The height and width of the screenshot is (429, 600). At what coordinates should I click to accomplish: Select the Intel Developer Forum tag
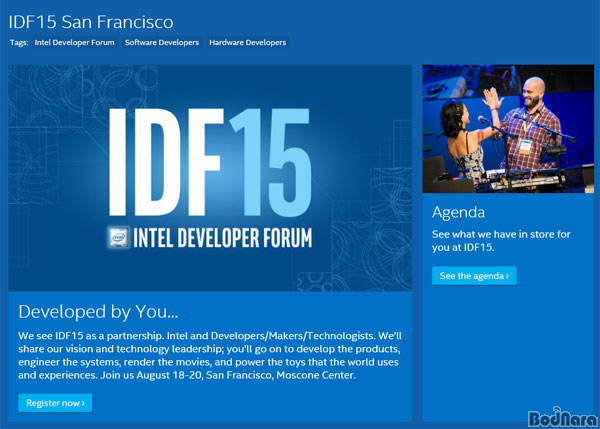(74, 42)
